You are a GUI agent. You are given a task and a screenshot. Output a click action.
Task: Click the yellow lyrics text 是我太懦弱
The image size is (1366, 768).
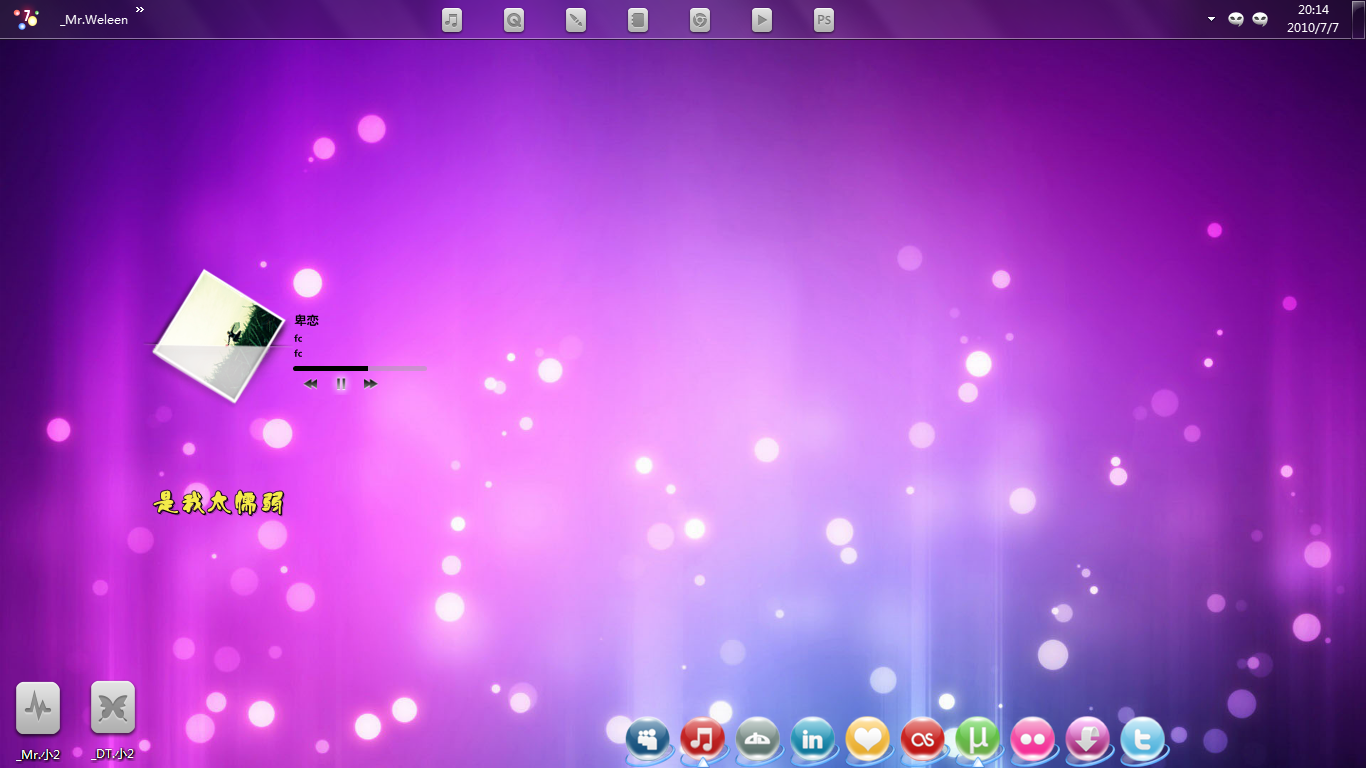coord(219,503)
